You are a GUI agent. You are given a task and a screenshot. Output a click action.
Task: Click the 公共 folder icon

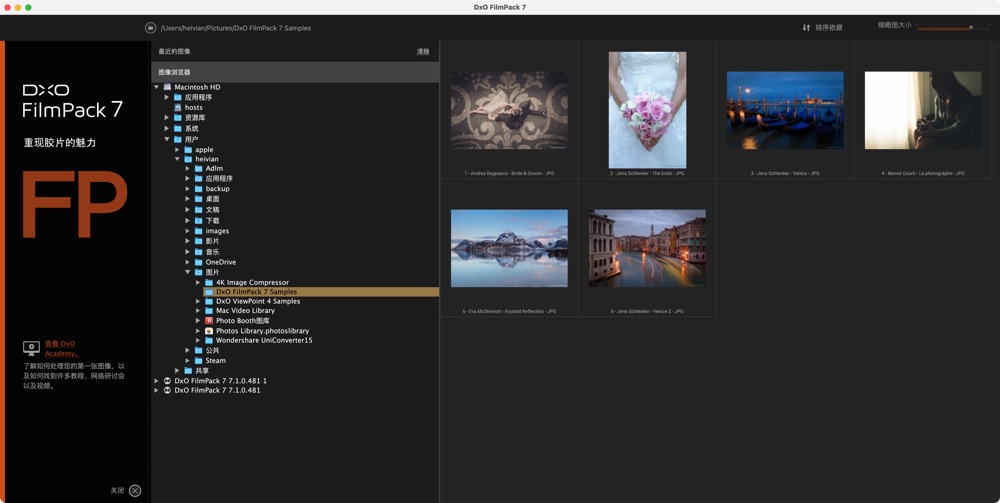198,350
